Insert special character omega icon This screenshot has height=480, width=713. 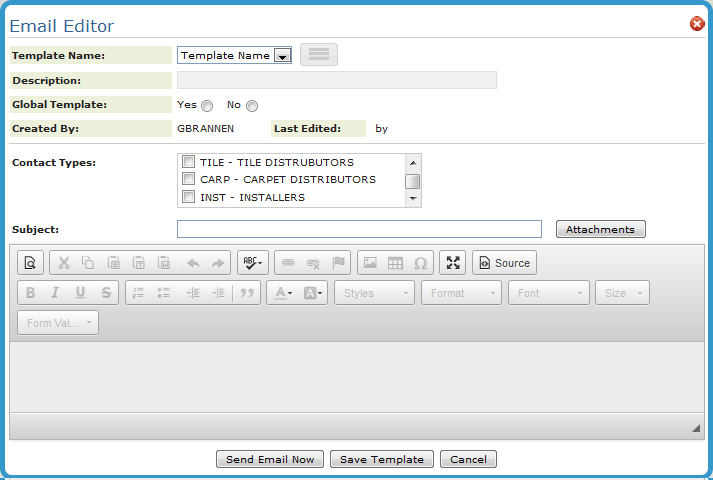pos(420,263)
